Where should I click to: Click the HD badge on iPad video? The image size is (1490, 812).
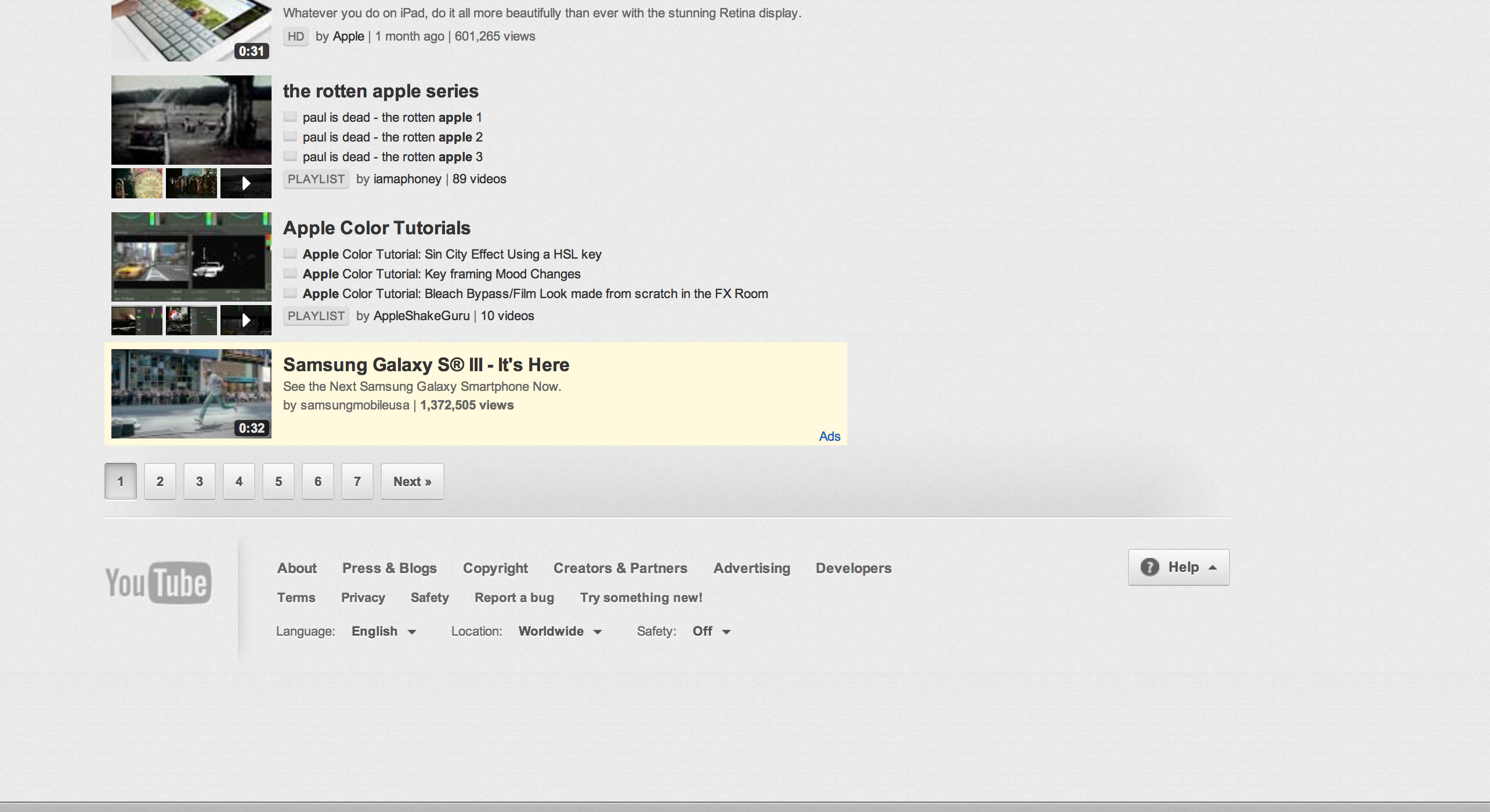[x=296, y=37]
